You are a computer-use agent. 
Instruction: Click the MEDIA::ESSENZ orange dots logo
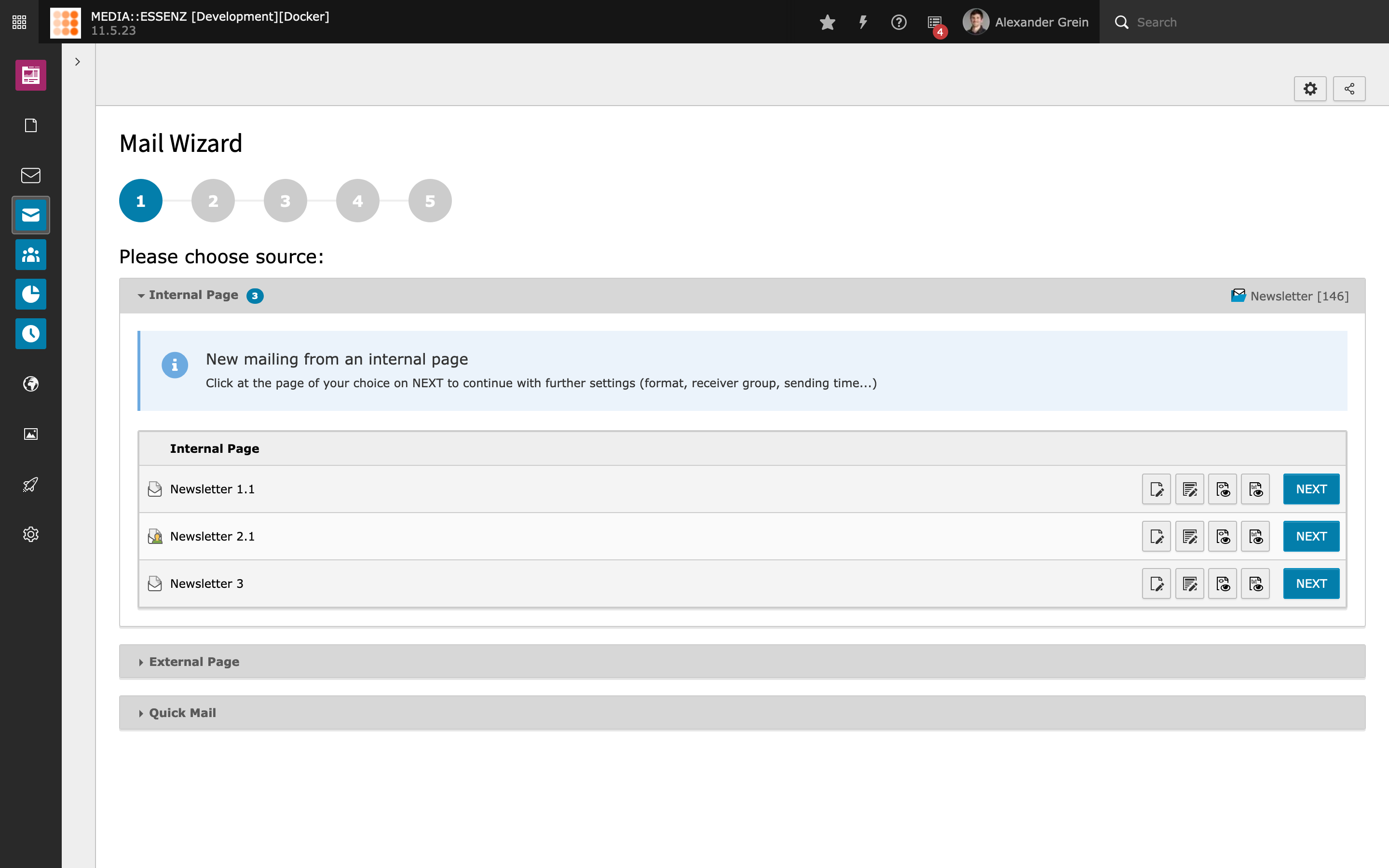(x=66, y=22)
